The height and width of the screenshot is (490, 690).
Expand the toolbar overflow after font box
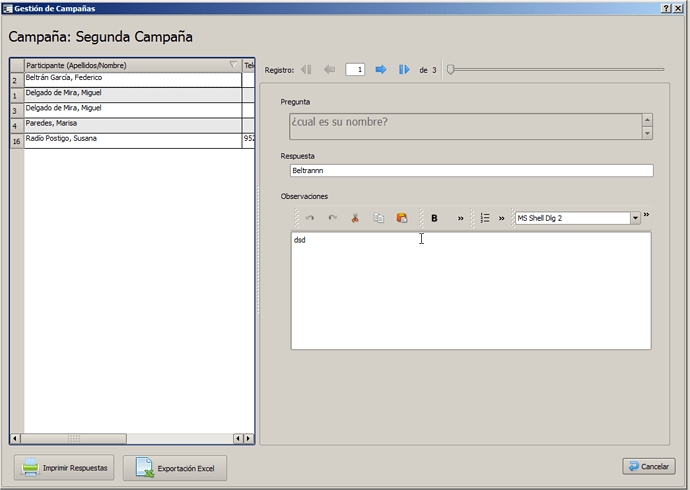[x=646, y=214]
